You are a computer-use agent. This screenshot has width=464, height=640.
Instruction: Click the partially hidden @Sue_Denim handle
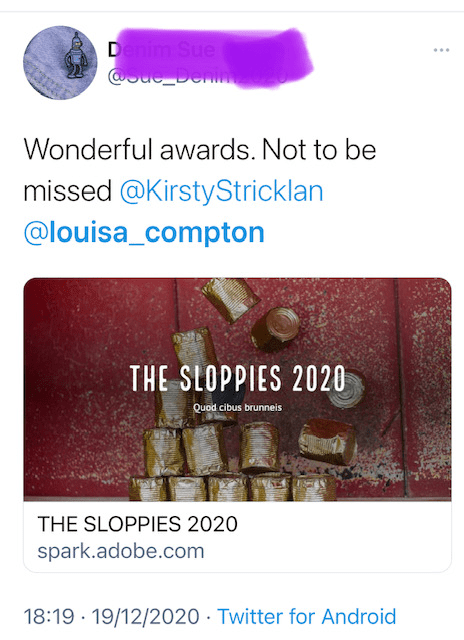[x=198, y=76]
